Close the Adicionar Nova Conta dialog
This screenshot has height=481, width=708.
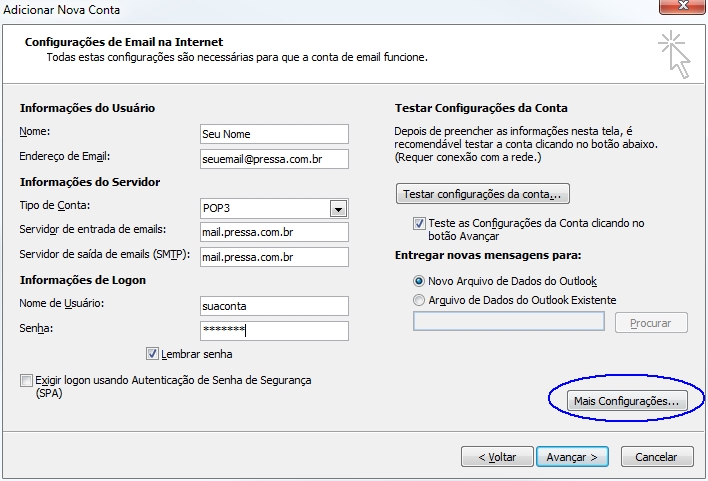(x=683, y=6)
